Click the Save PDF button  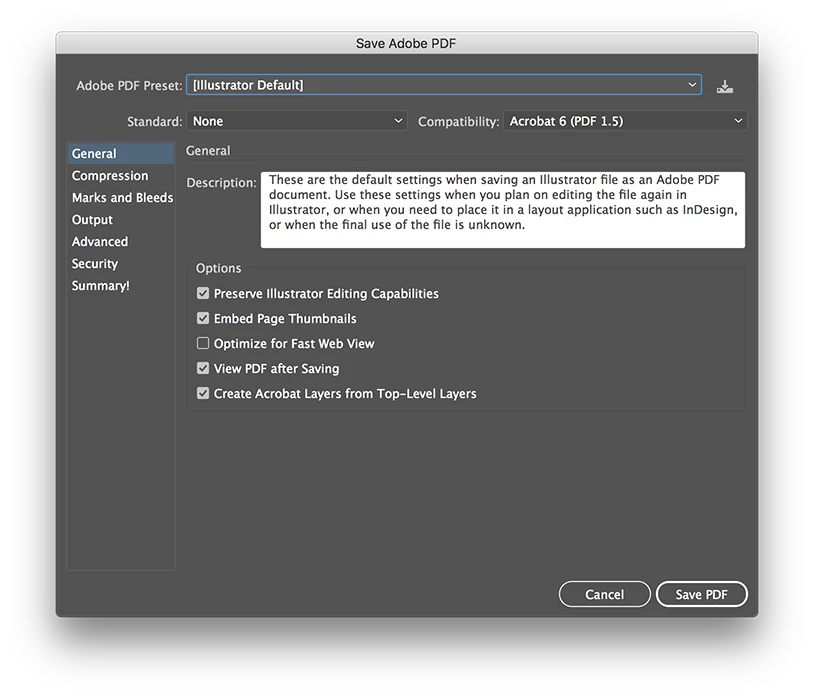click(x=701, y=594)
